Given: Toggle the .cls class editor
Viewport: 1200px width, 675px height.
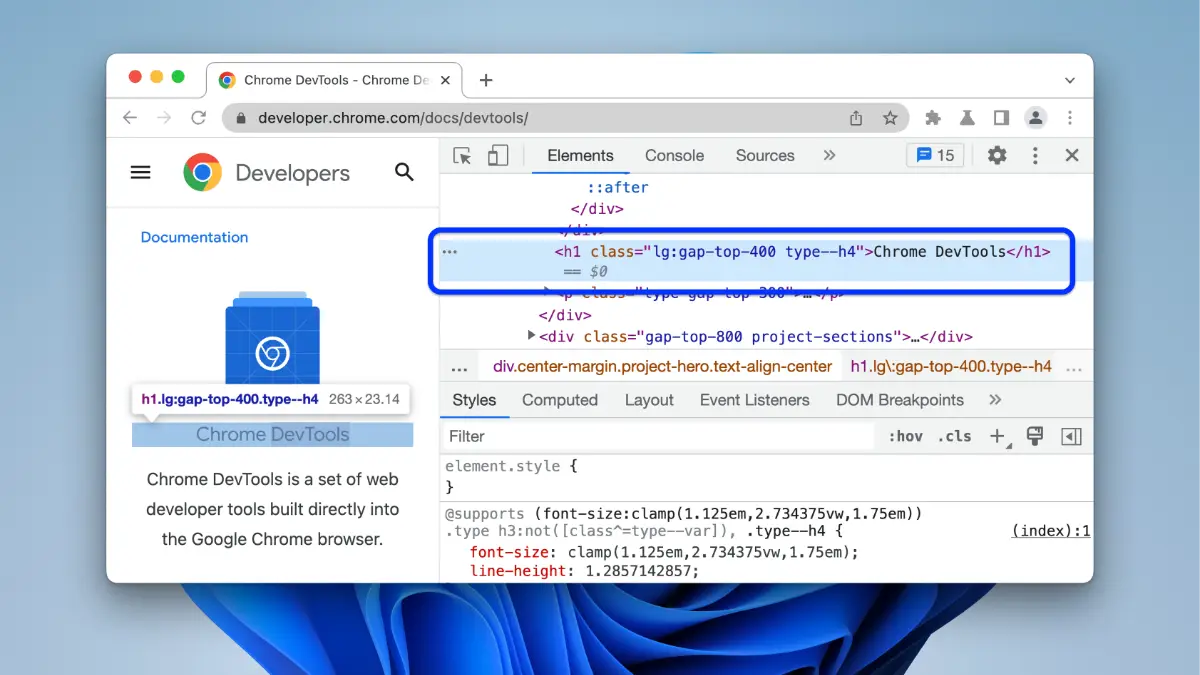Looking at the screenshot, I should [954, 436].
